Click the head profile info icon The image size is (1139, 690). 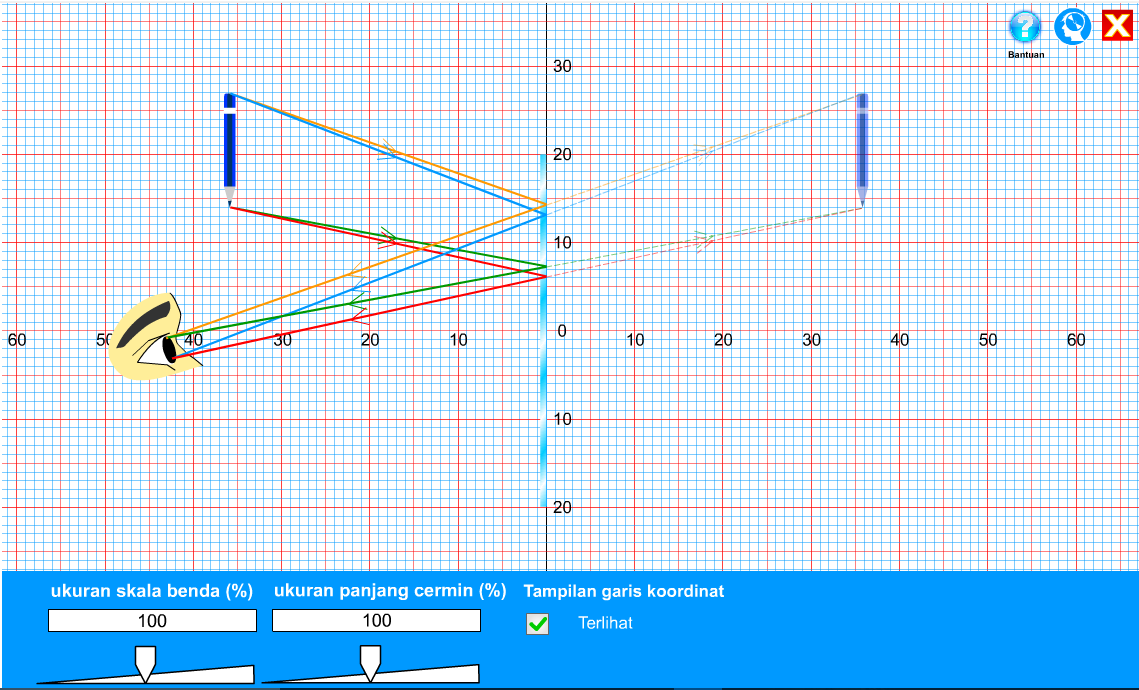click(1072, 27)
